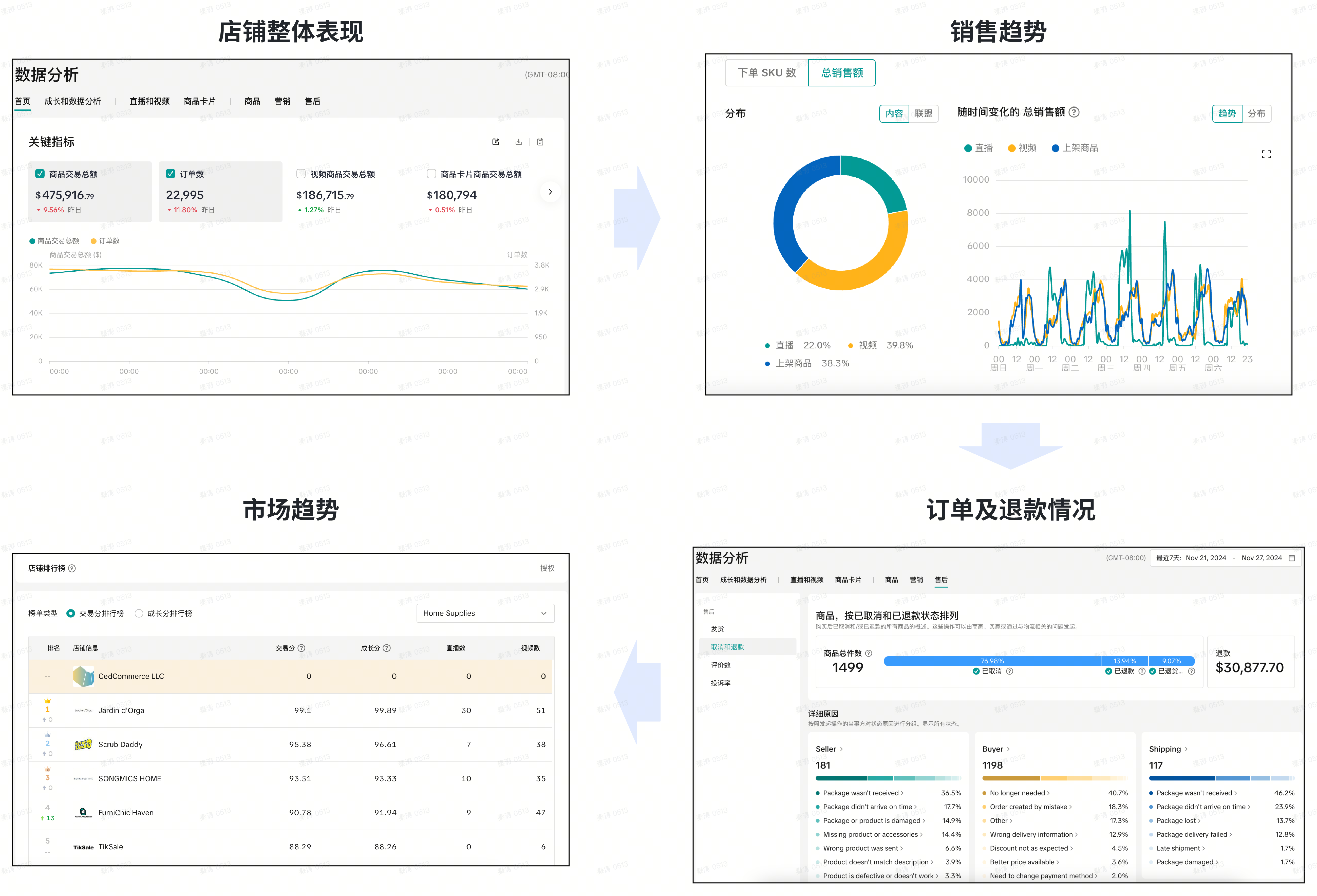Click the next arrow on the metrics carousel
The width and height of the screenshot is (1317, 896).
(x=550, y=192)
